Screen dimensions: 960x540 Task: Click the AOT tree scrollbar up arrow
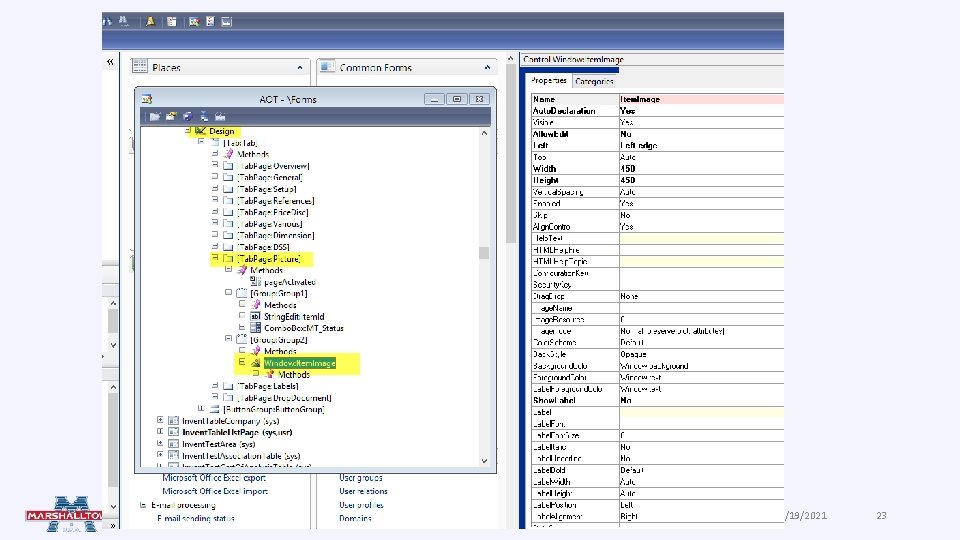click(484, 133)
